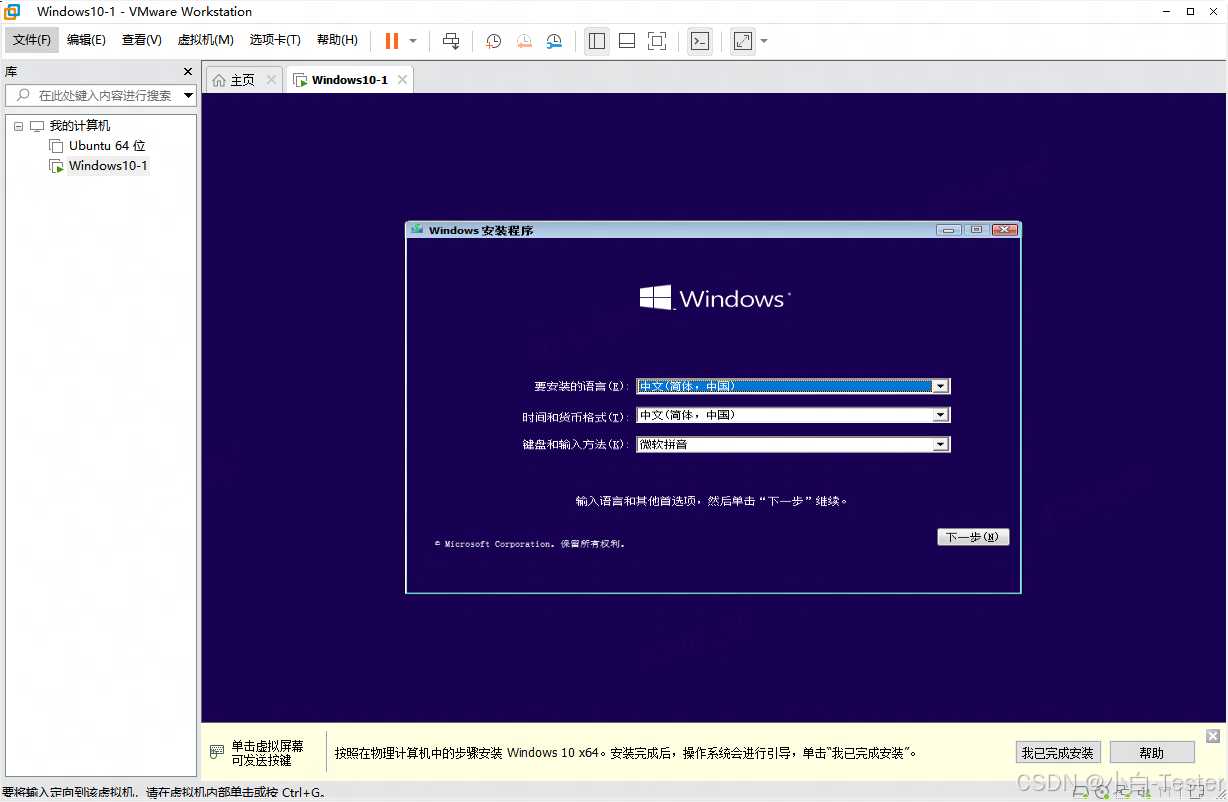Viewport: 1228px width, 802px height.
Task: Toggle the thumbnail bar view icon
Action: 627,41
